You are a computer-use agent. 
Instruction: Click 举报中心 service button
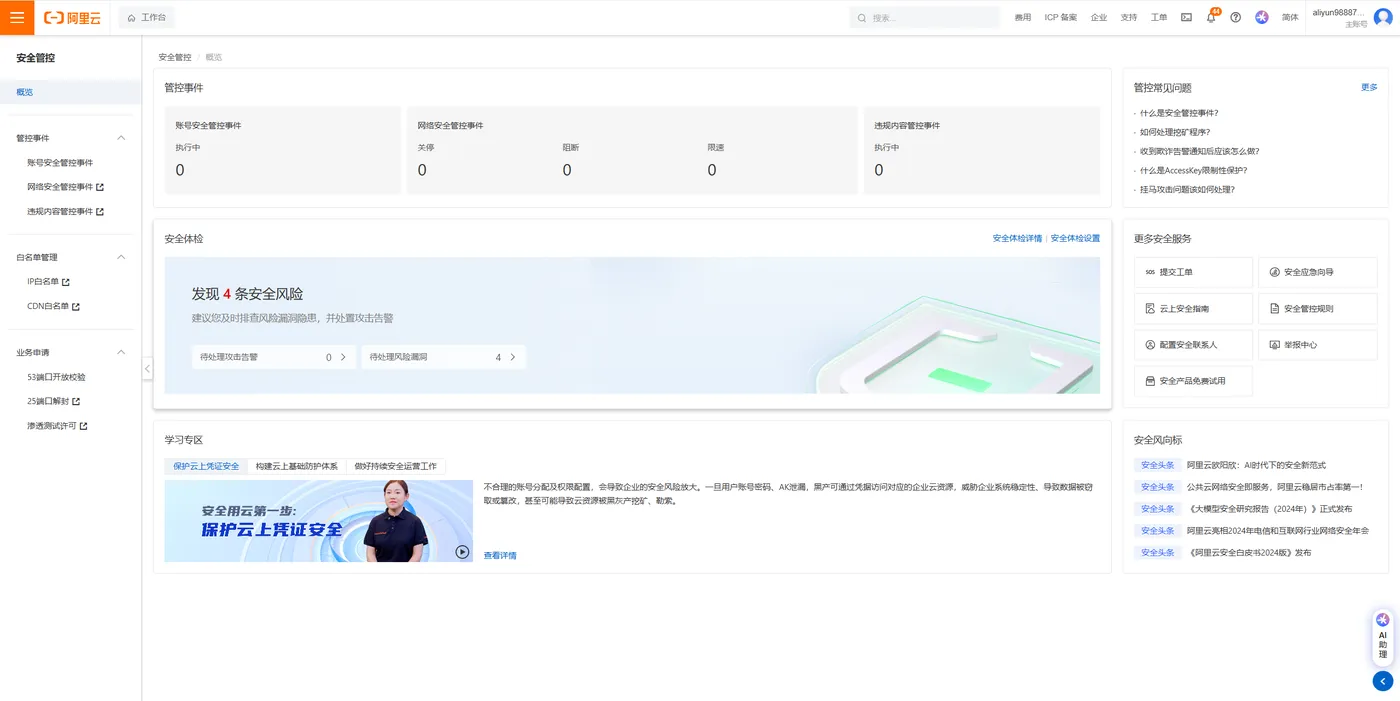1318,345
